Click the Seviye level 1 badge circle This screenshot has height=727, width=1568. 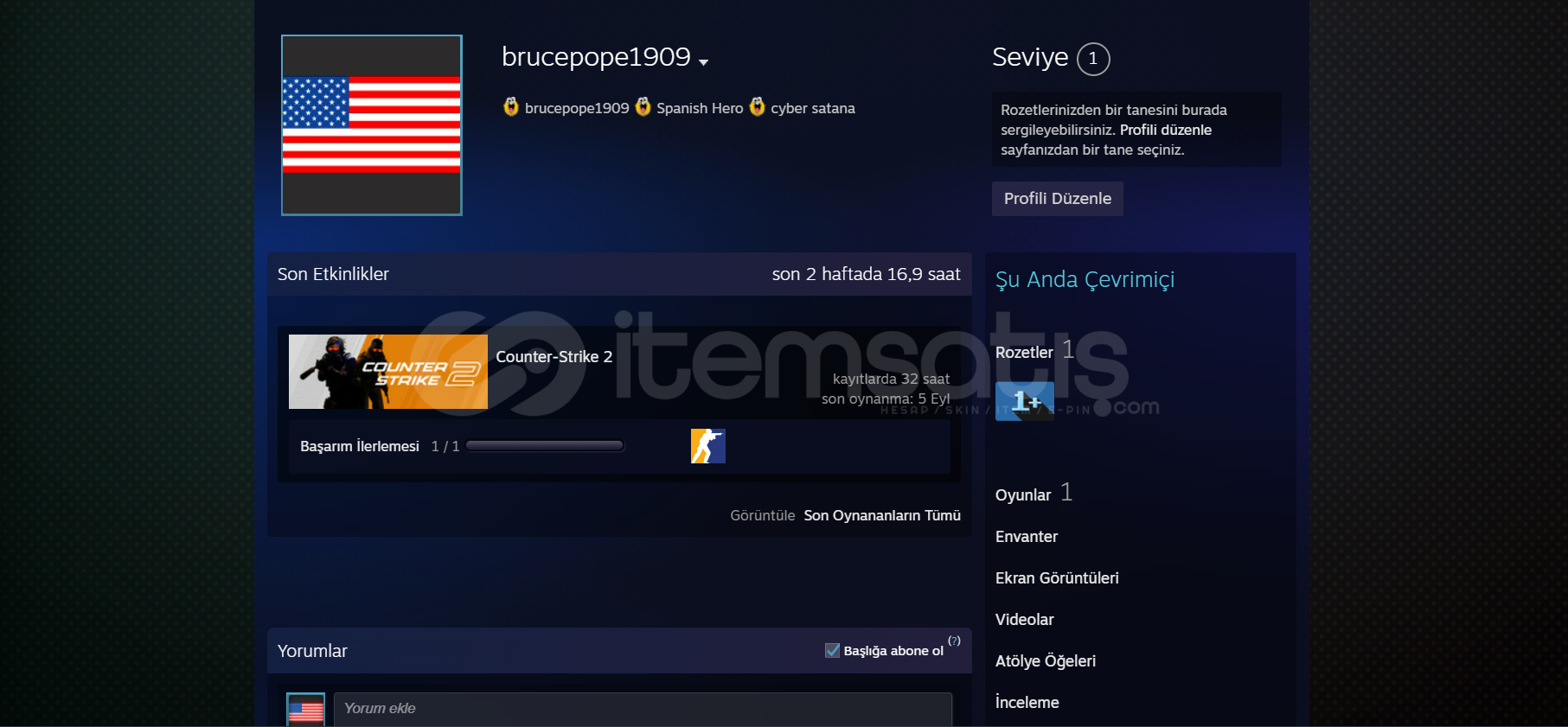pos(1093,59)
